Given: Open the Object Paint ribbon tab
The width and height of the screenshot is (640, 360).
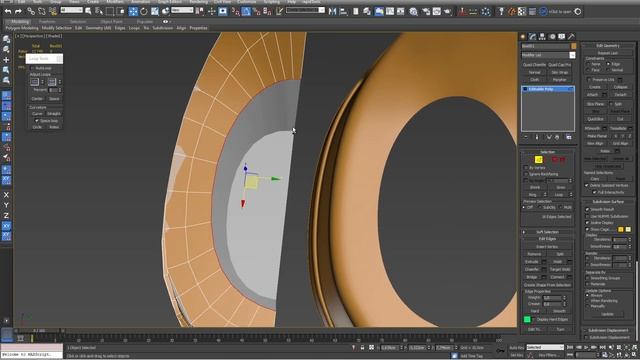Looking at the screenshot, I should pyautogui.click(x=111, y=22).
